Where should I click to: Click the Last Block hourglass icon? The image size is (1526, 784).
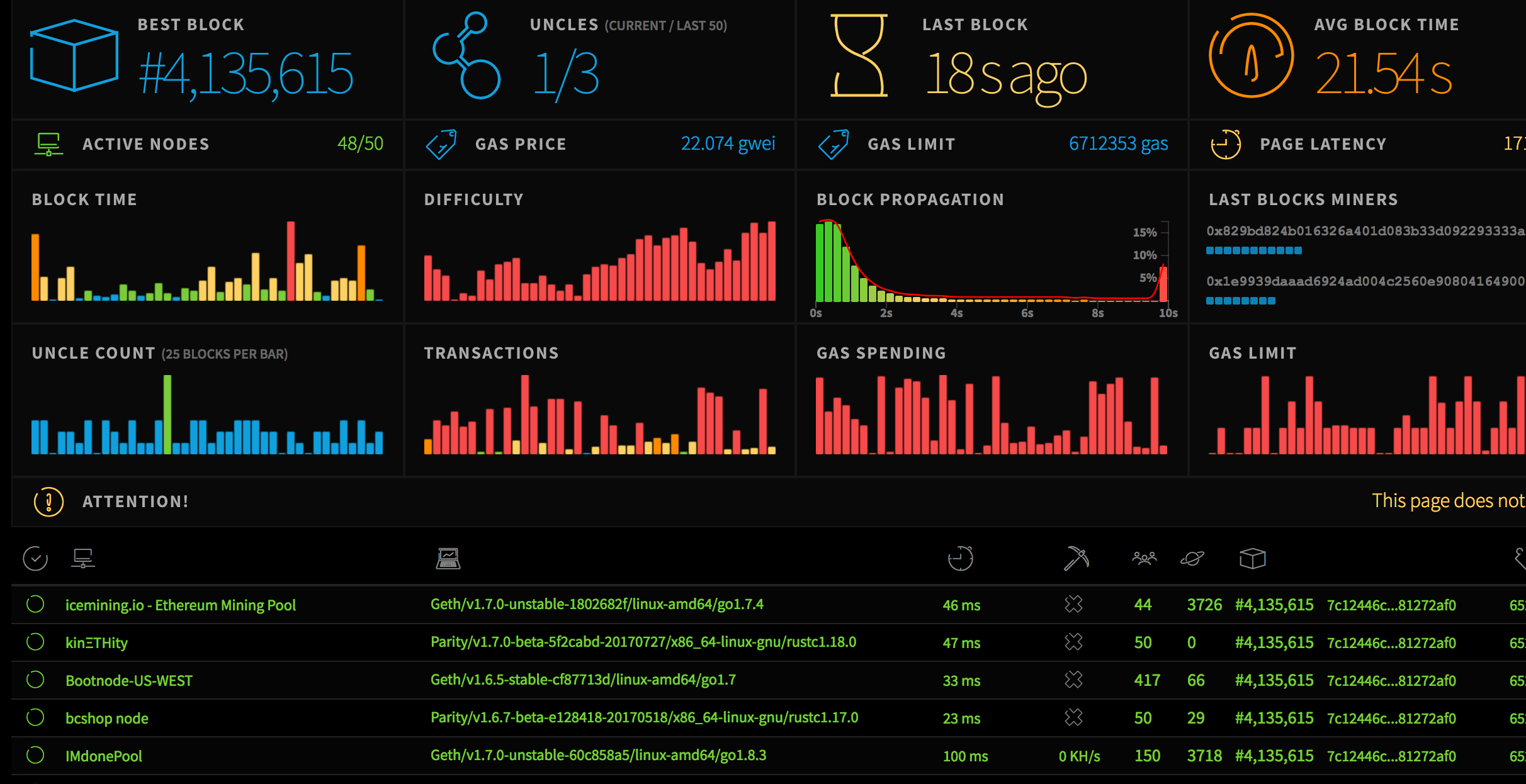pyautogui.click(x=859, y=55)
